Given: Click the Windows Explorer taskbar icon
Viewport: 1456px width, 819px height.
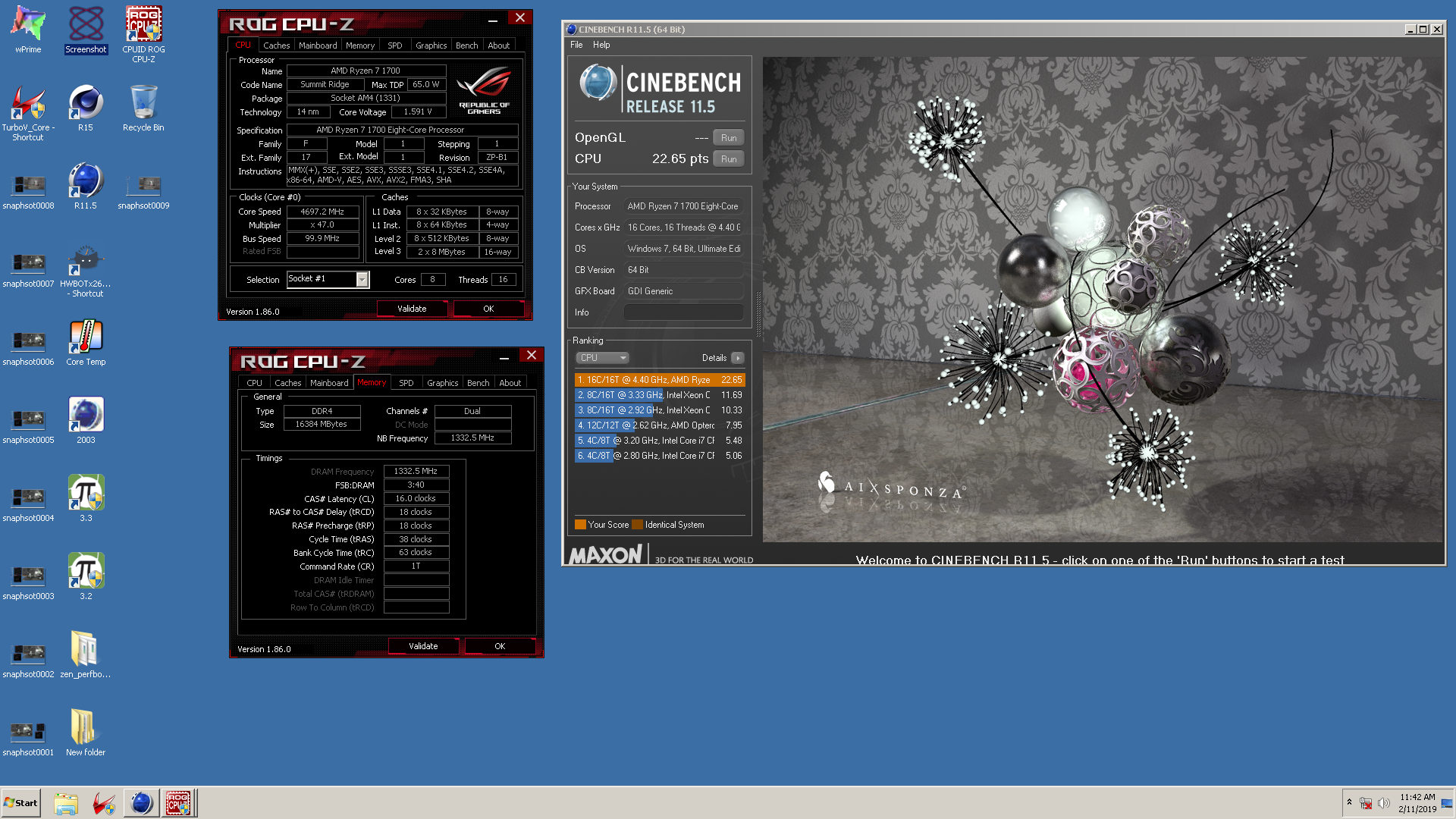Looking at the screenshot, I should tap(66, 803).
